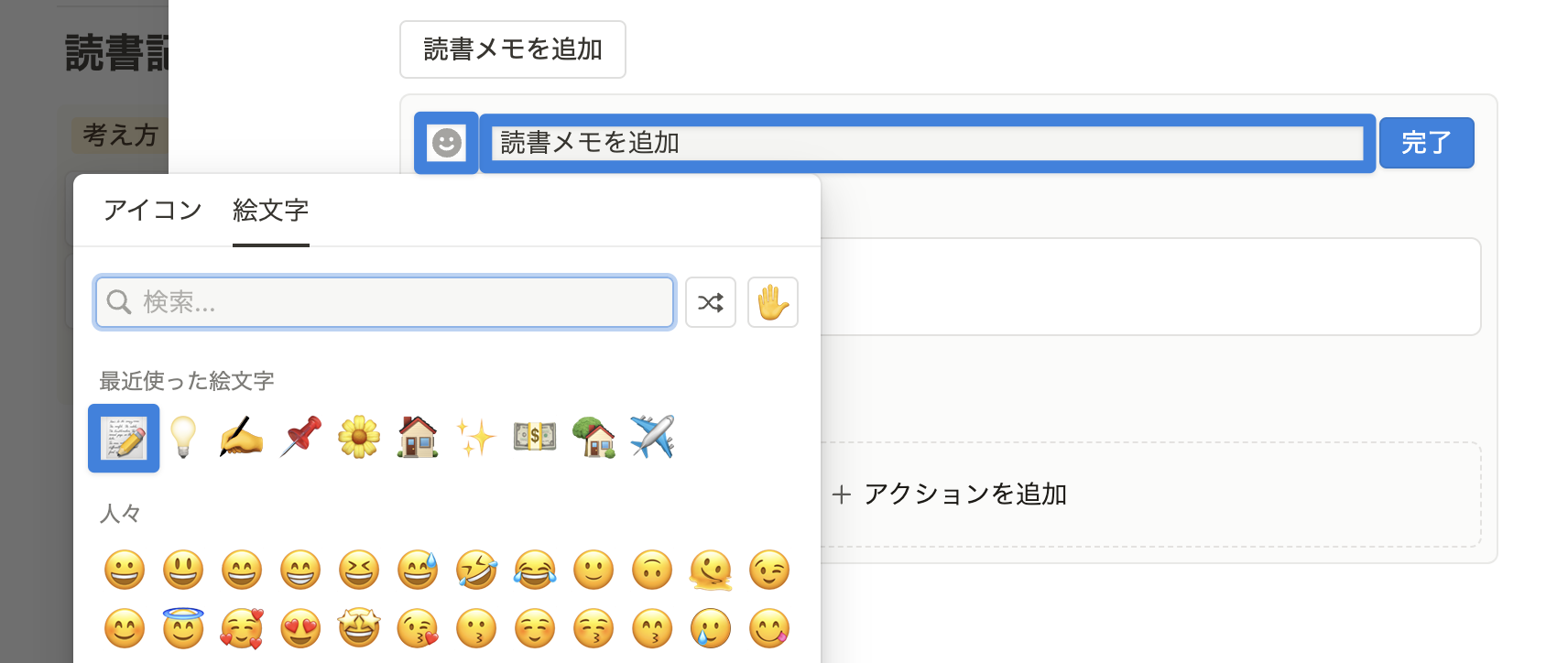Click the emoji 検索 search field
1568x663 pixels.
click(x=385, y=302)
